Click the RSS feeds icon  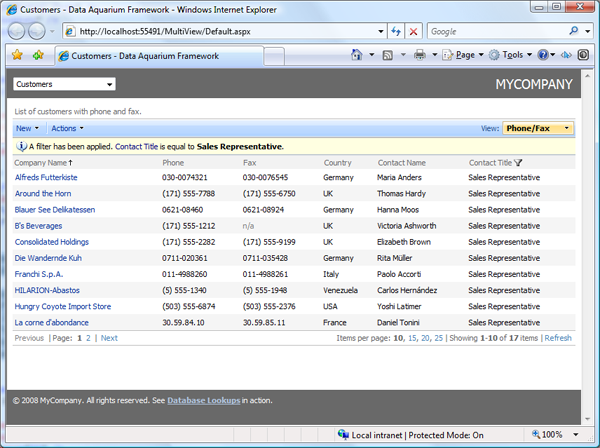[387, 55]
